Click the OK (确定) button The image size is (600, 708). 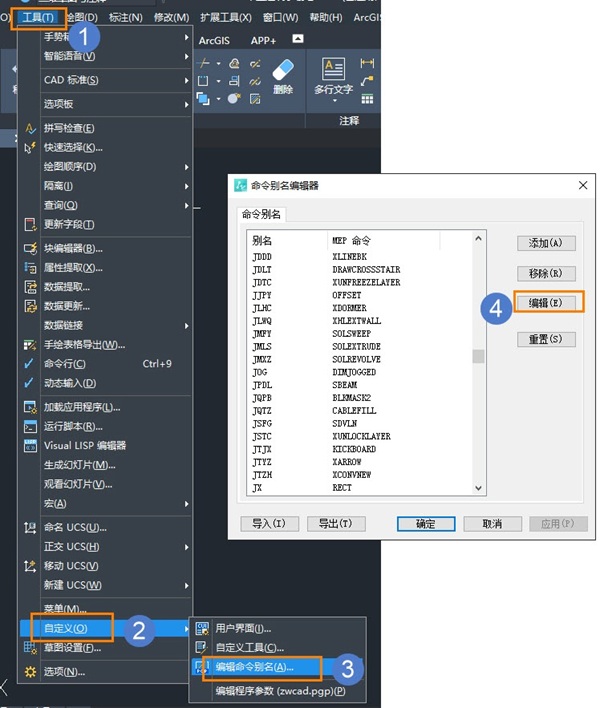tap(426, 524)
